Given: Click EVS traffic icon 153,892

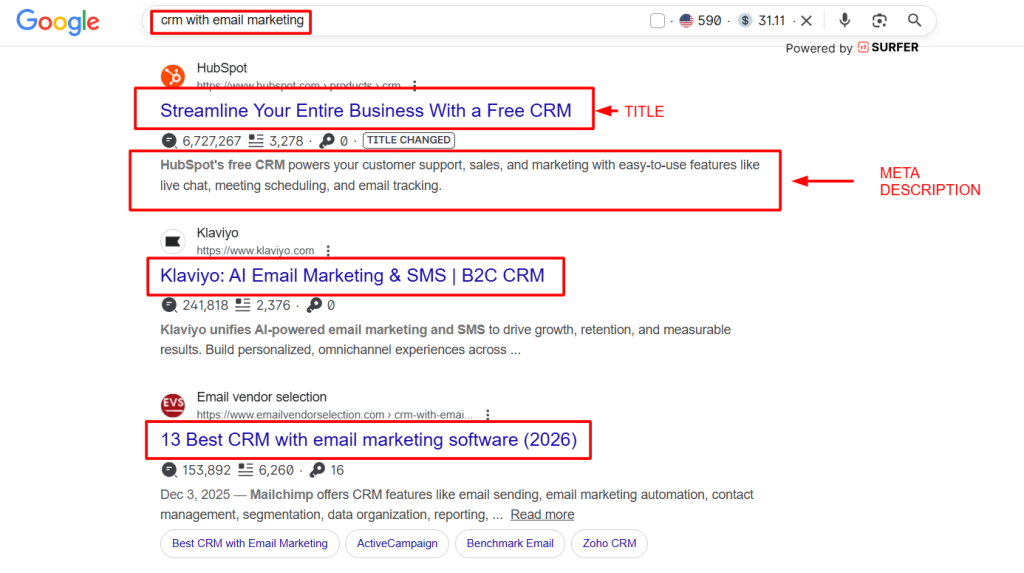Looking at the screenshot, I should coord(169,470).
